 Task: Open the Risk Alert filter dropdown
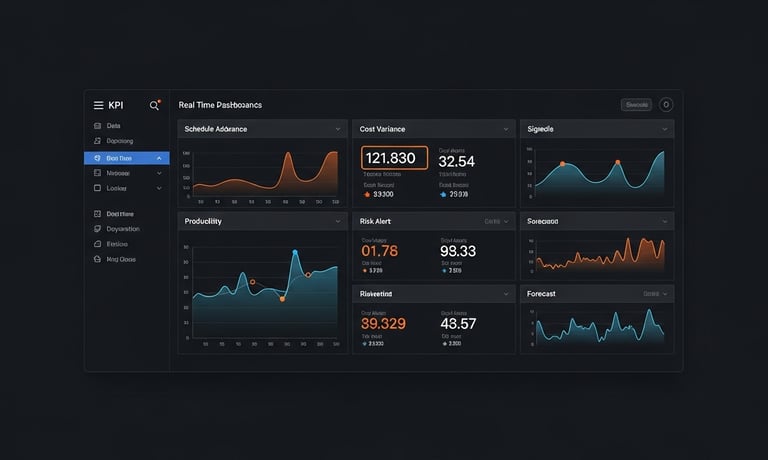coord(497,221)
